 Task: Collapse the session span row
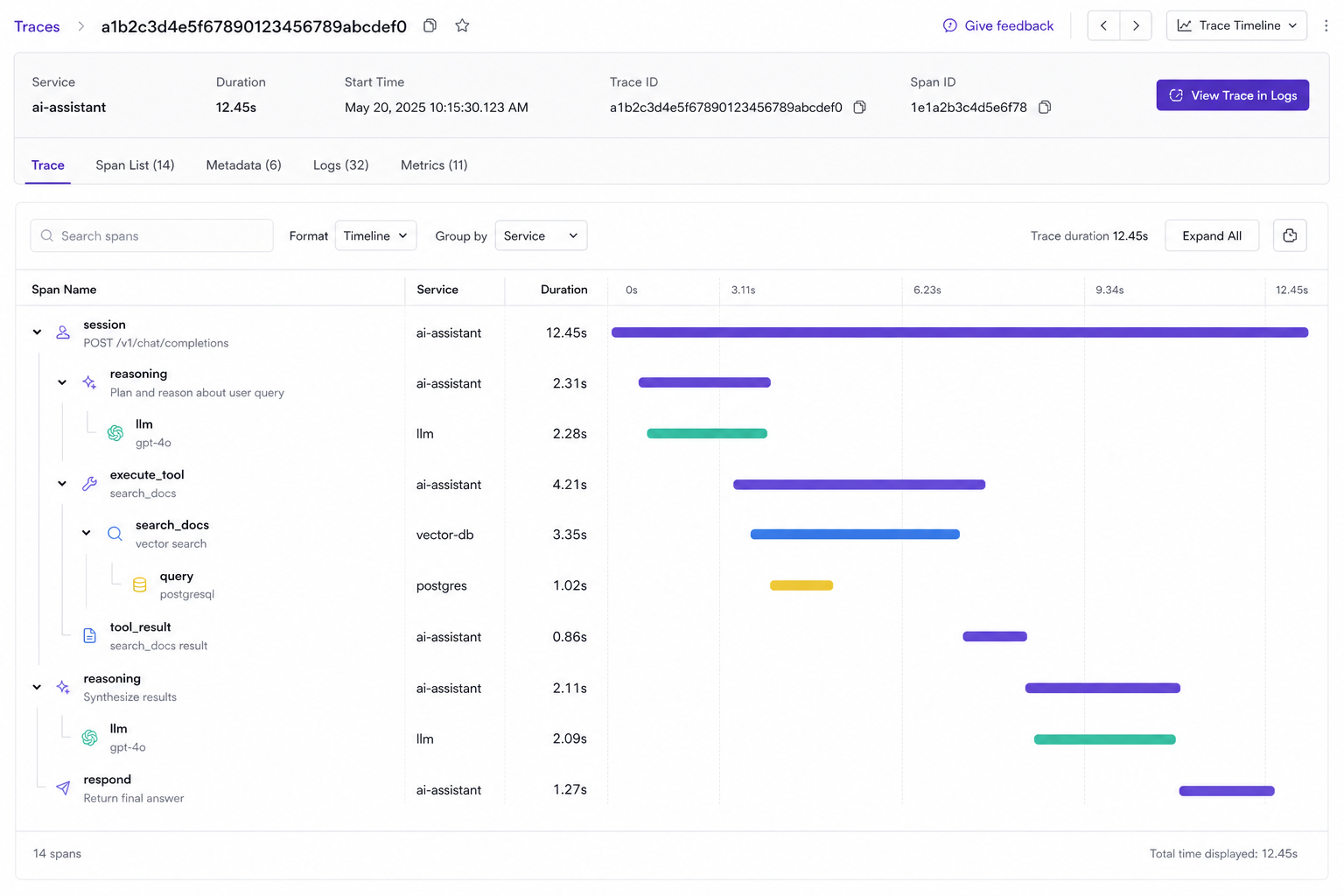(37, 332)
